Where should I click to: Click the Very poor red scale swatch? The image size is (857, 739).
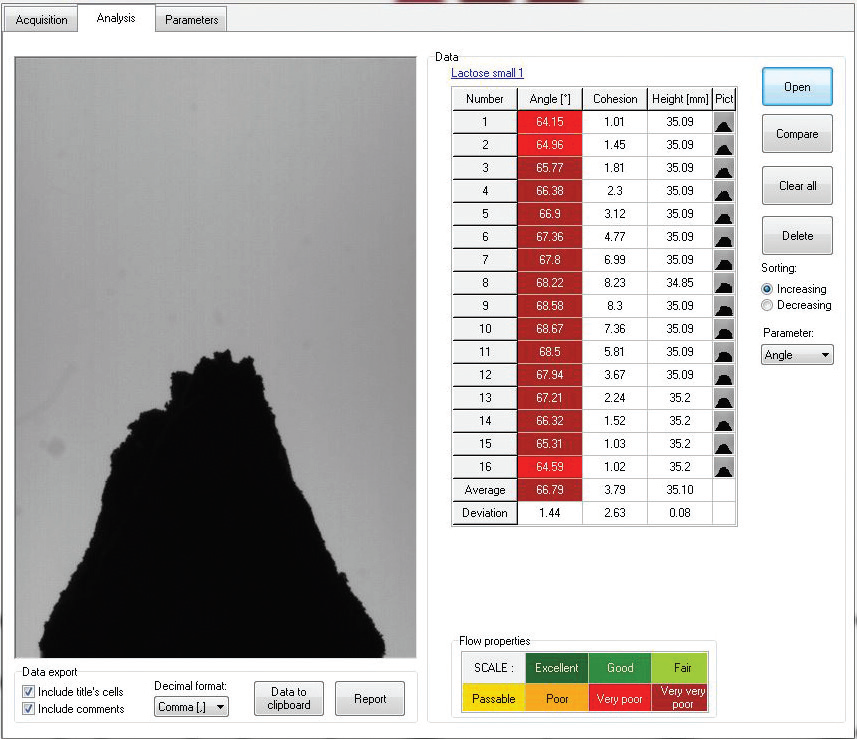(x=620, y=698)
